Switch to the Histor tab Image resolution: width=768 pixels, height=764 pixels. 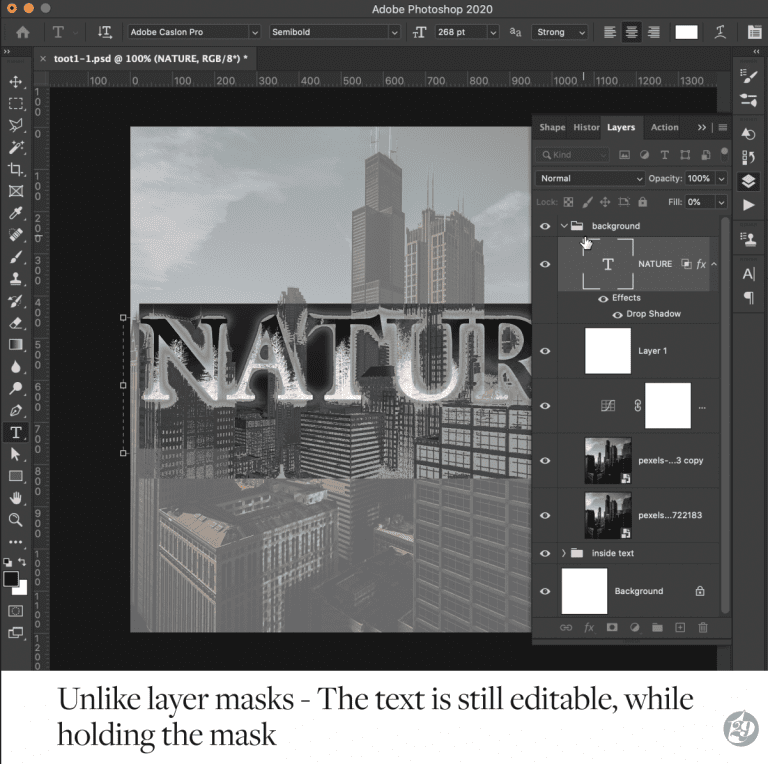pos(586,127)
